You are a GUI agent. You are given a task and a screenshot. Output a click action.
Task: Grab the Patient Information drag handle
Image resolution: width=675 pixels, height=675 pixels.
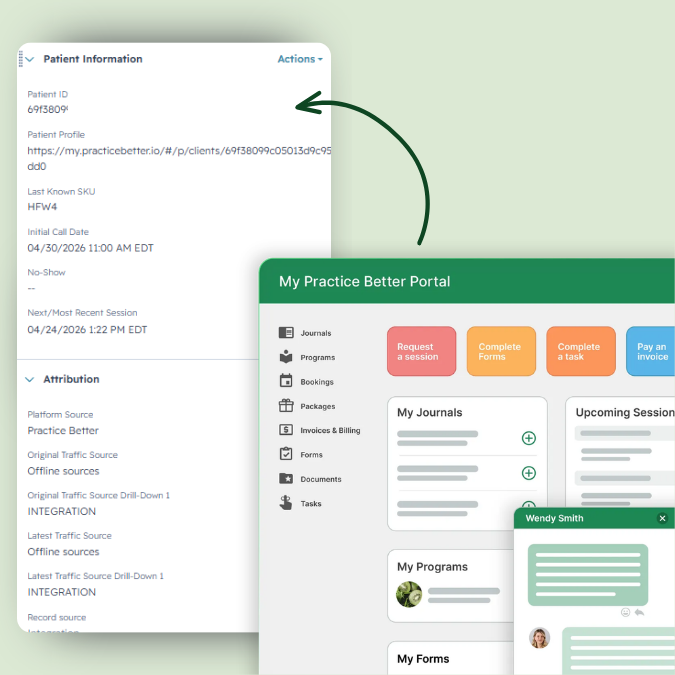tap(20, 59)
